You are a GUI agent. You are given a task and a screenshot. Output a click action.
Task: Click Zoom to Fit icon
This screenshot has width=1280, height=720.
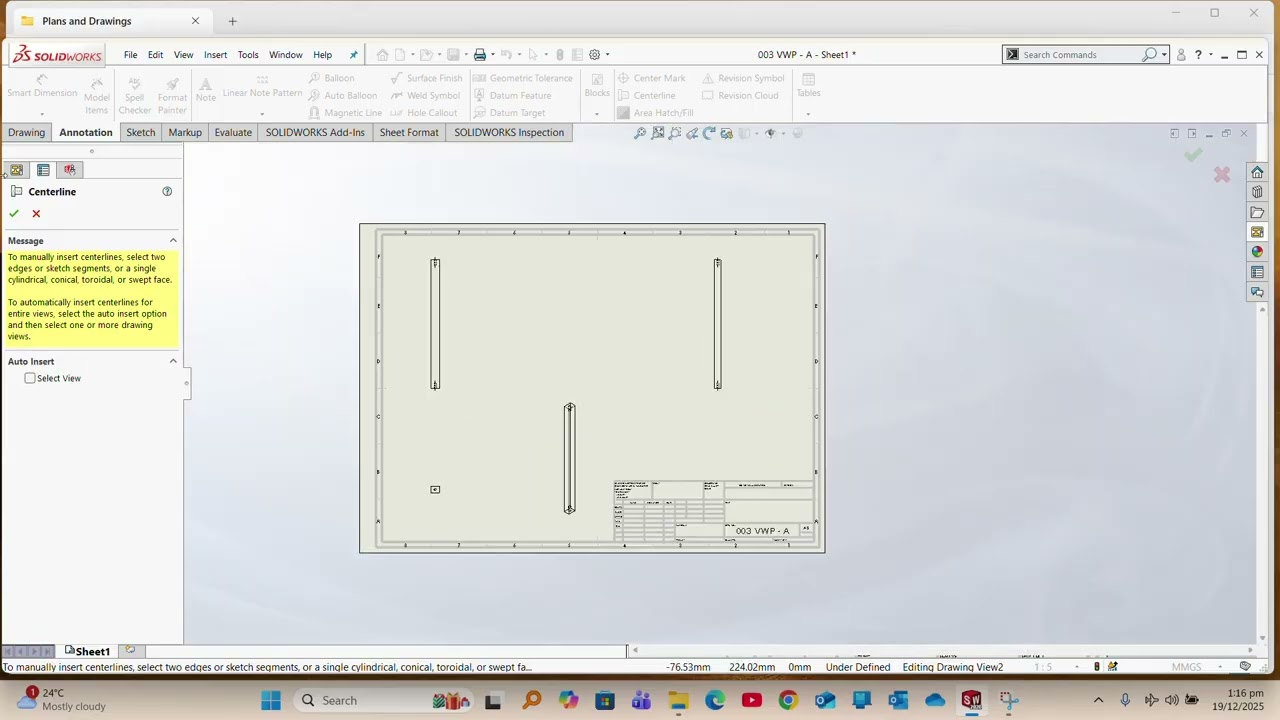pyautogui.click(x=640, y=133)
